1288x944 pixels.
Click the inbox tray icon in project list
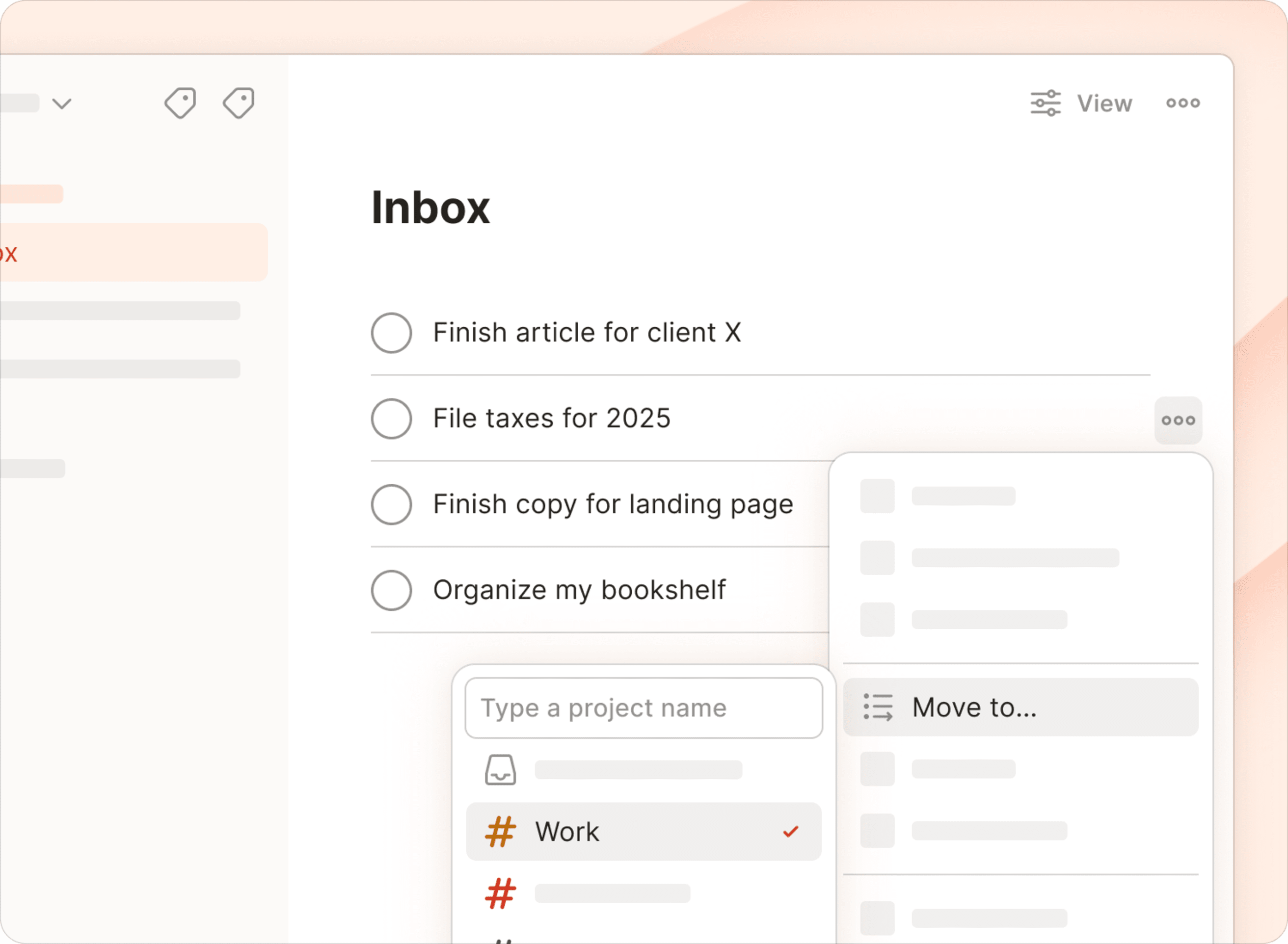pyautogui.click(x=500, y=770)
